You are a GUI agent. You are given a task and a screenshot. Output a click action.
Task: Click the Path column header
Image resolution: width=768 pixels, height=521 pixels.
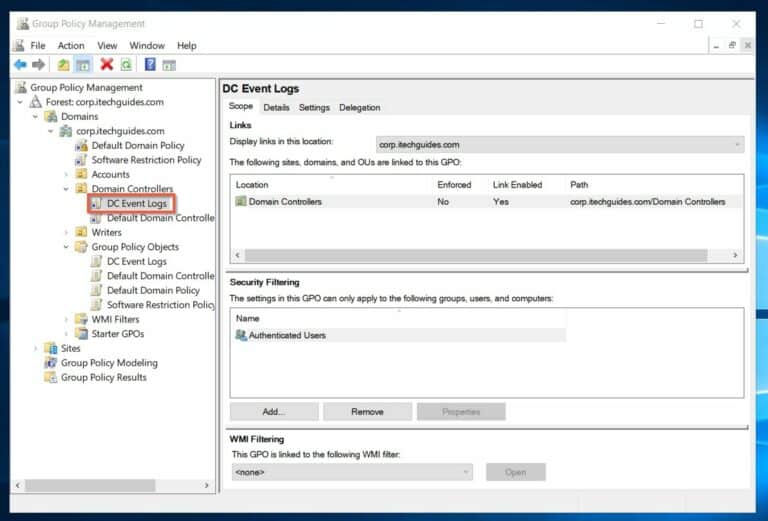[x=579, y=185]
